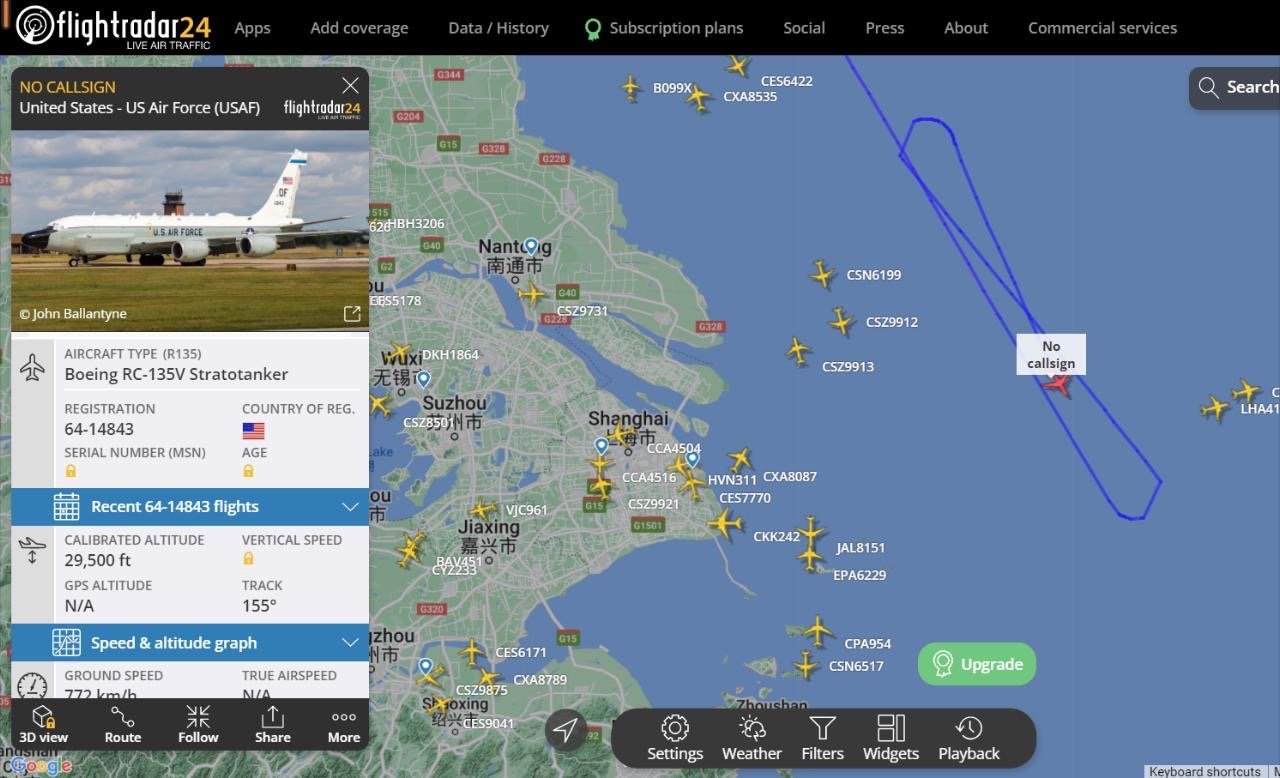This screenshot has height=778, width=1280.
Task: Click the green Upgrade button
Action: [977, 664]
